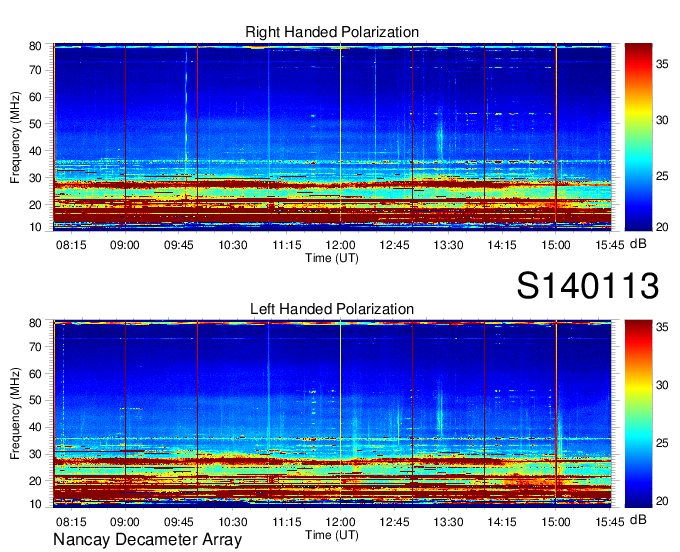Image resolution: width=680 pixels, height=552 pixels.
Task: Click the 50 MHz tick of Right Handed plot
Action: 35,124
